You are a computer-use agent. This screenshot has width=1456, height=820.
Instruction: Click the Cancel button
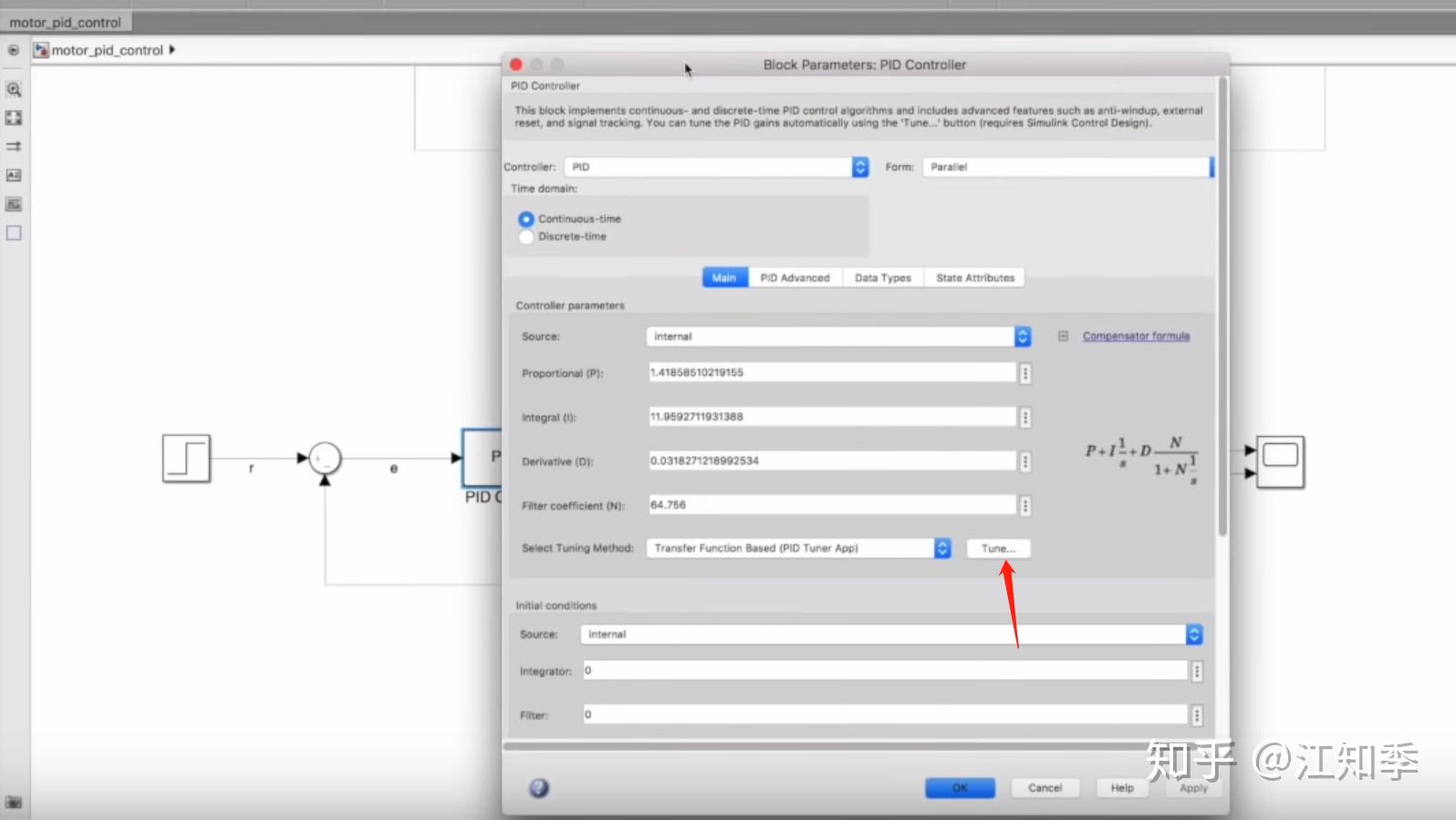[x=1045, y=788]
